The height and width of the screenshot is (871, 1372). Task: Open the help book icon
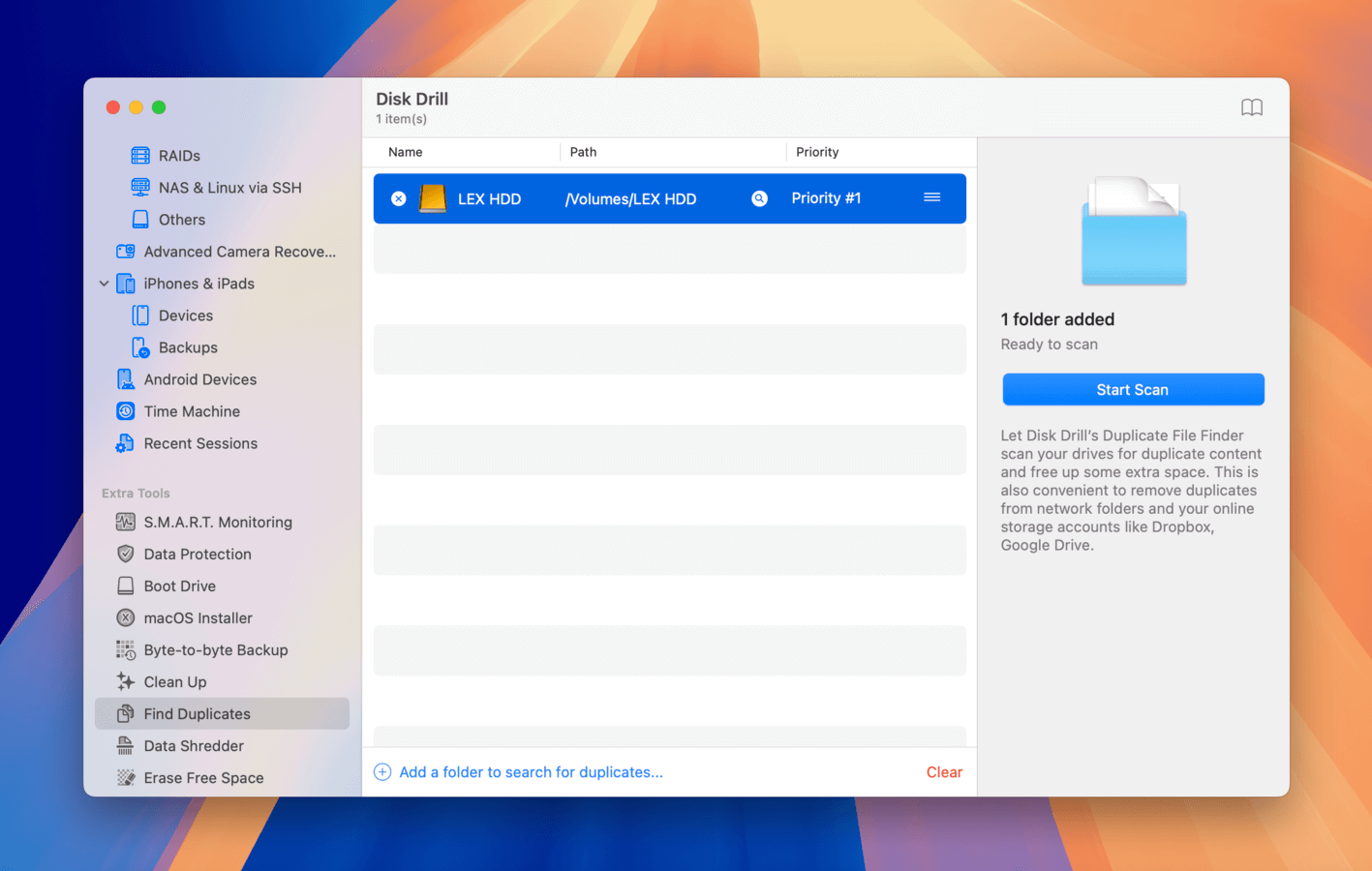(1252, 107)
